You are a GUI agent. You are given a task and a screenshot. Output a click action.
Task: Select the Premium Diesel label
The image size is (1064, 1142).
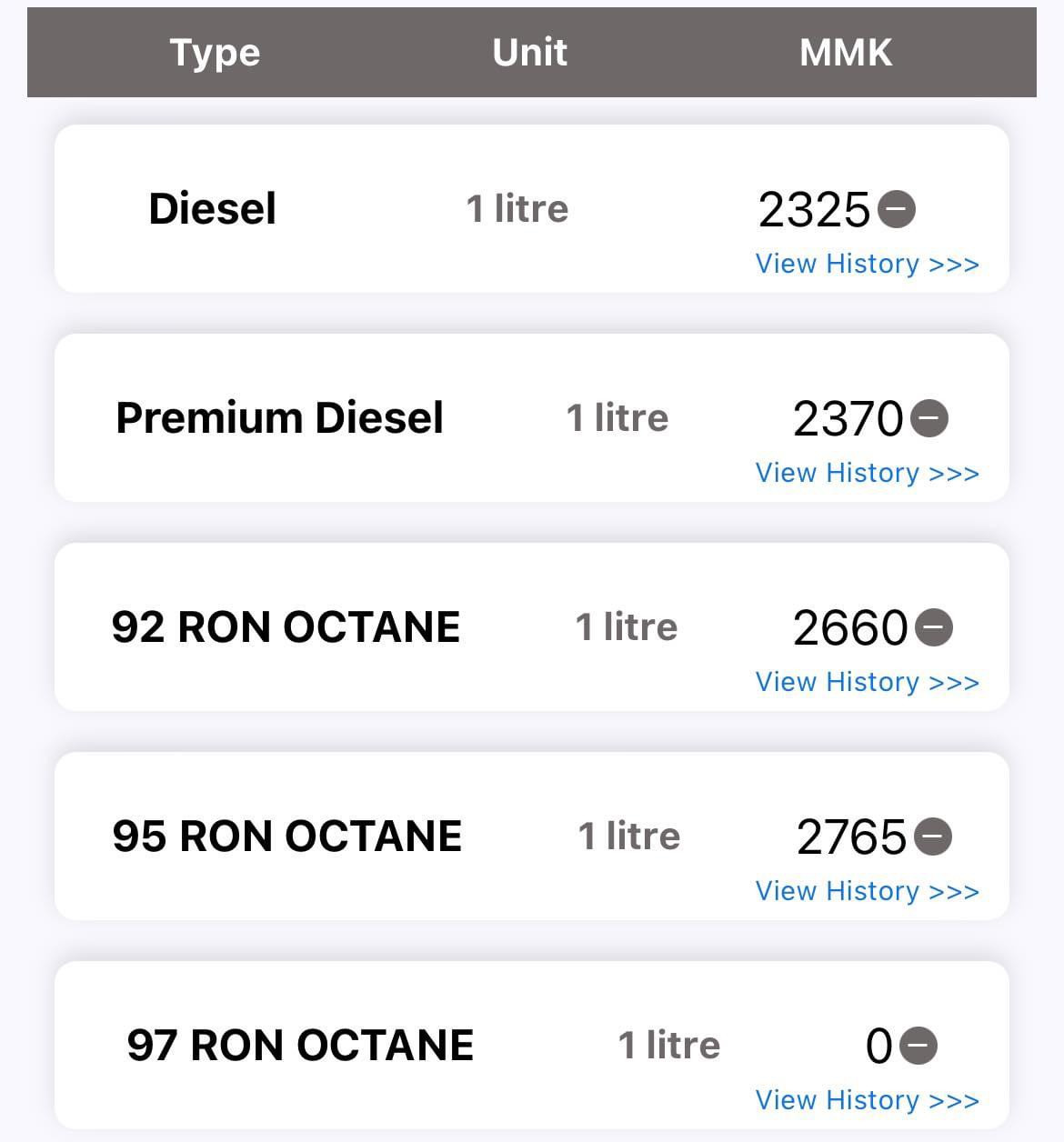click(x=279, y=418)
